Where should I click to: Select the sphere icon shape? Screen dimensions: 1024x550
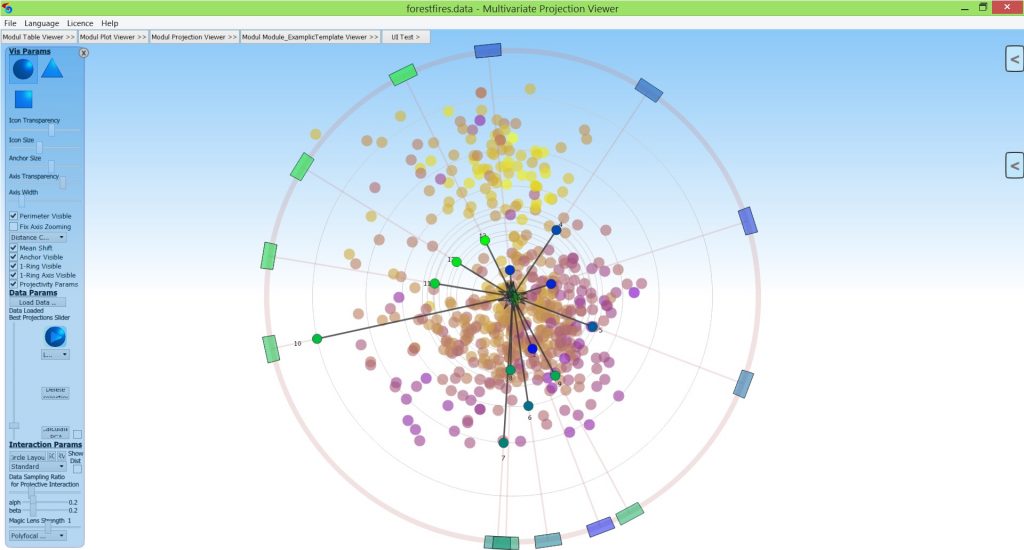click(23, 69)
